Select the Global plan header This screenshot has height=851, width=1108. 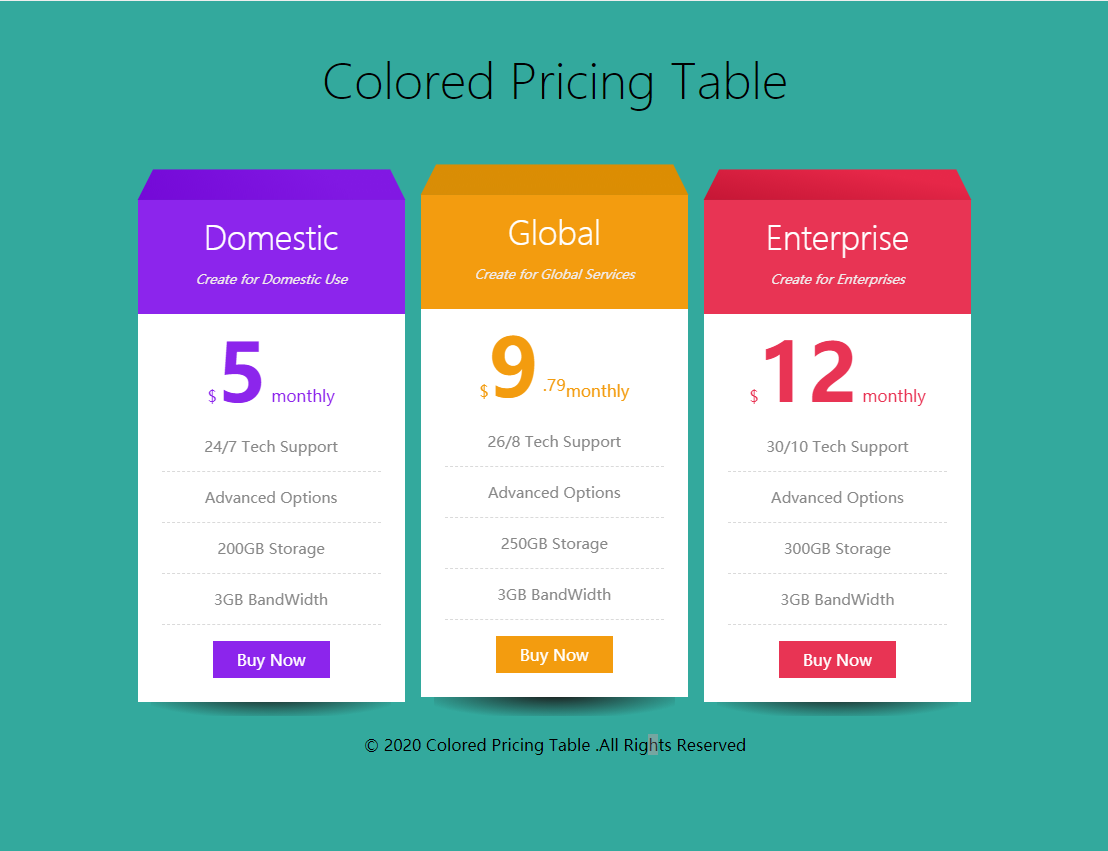pos(554,233)
